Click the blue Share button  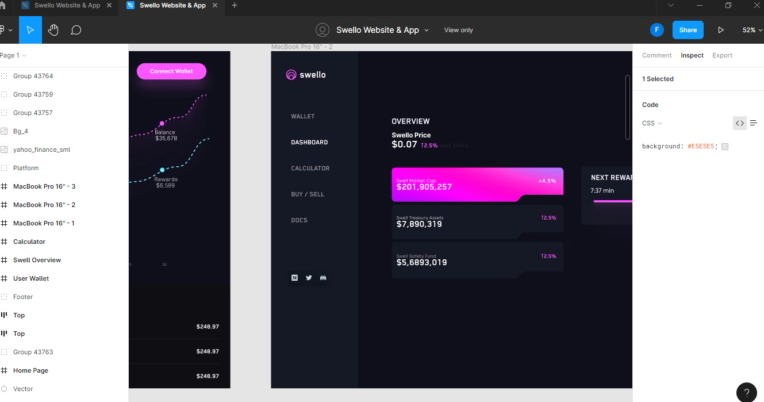click(688, 30)
